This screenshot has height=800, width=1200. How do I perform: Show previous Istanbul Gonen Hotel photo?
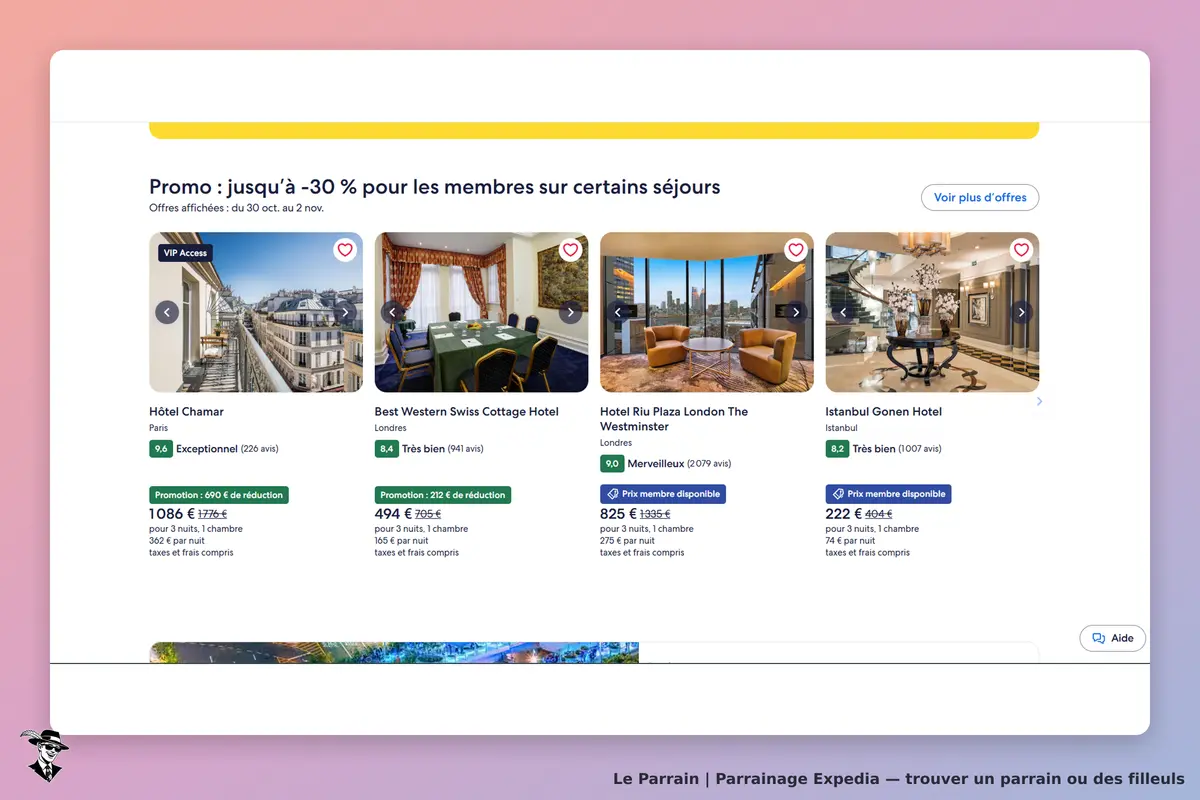click(x=843, y=312)
